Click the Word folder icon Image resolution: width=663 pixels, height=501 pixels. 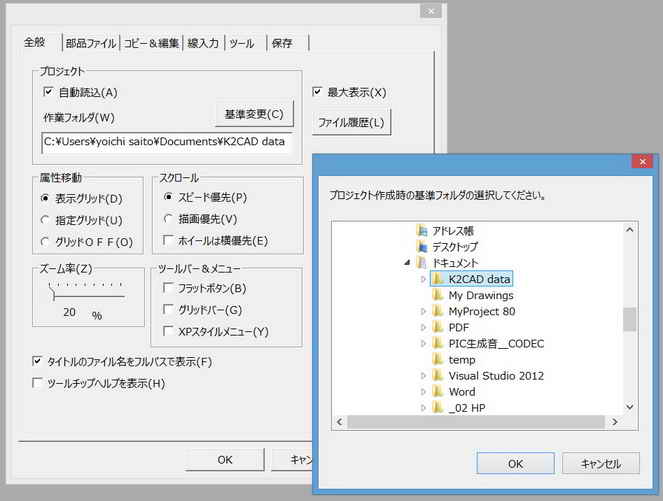tap(438, 391)
